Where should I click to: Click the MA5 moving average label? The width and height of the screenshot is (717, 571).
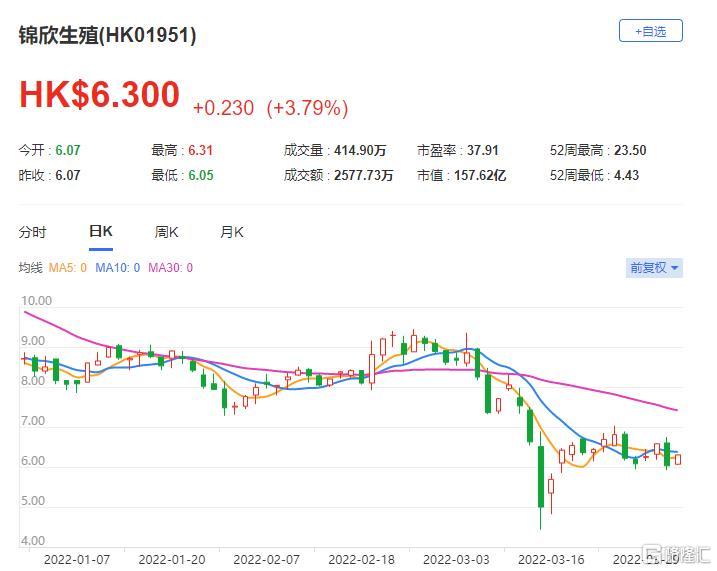68,267
